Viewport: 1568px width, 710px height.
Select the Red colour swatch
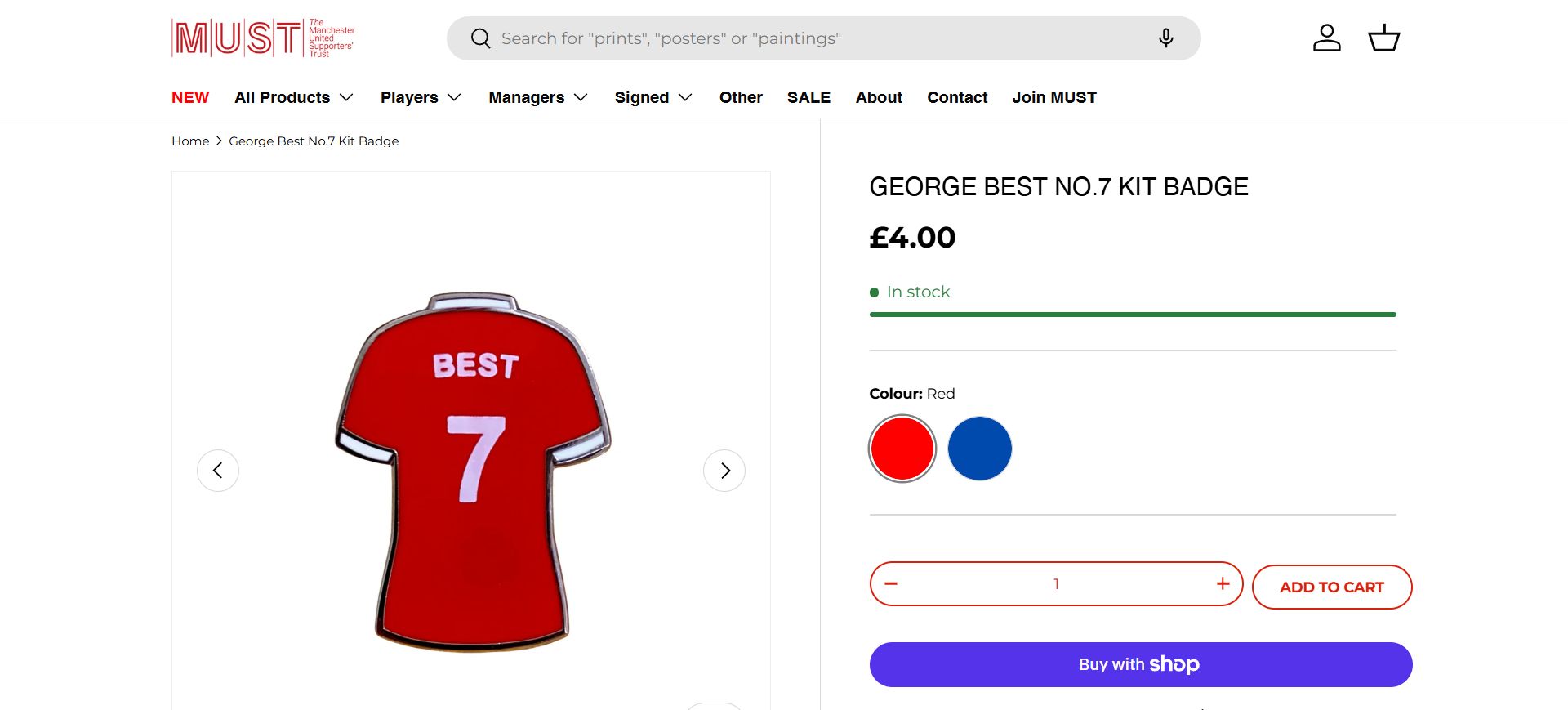(x=902, y=449)
